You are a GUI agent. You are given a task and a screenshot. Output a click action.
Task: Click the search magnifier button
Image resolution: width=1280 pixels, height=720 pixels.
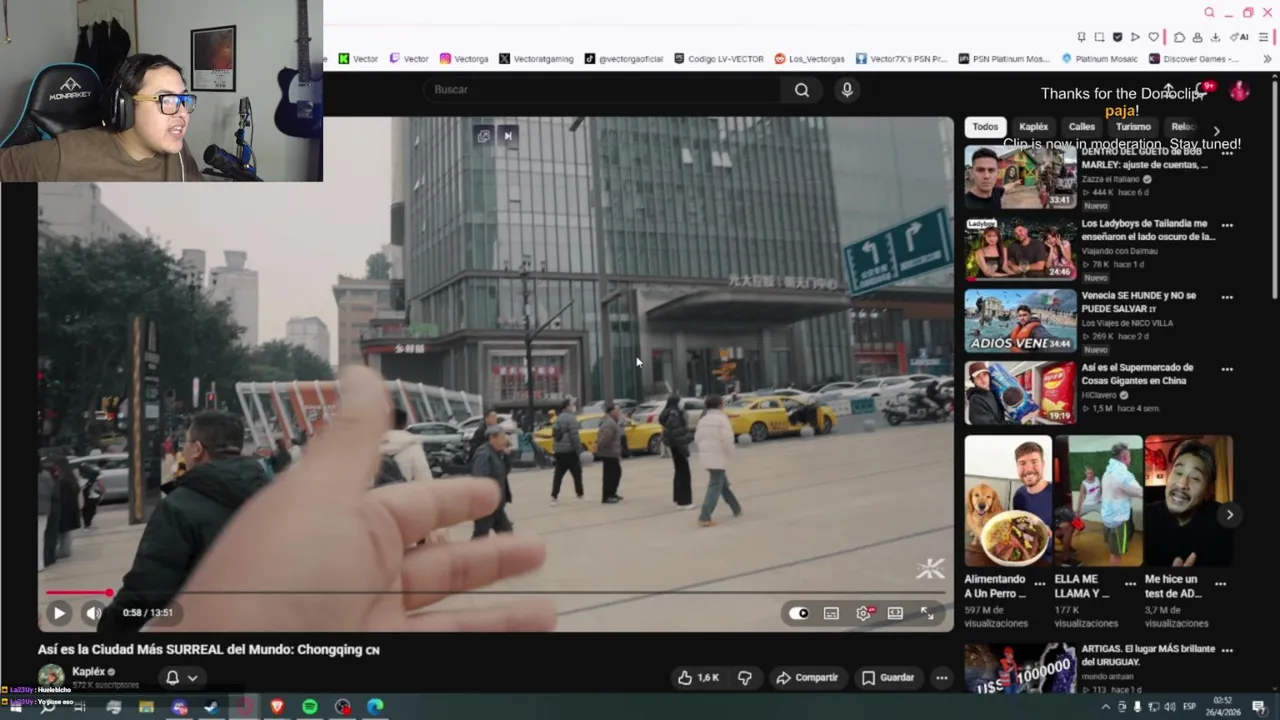pyautogui.click(x=802, y=90)
